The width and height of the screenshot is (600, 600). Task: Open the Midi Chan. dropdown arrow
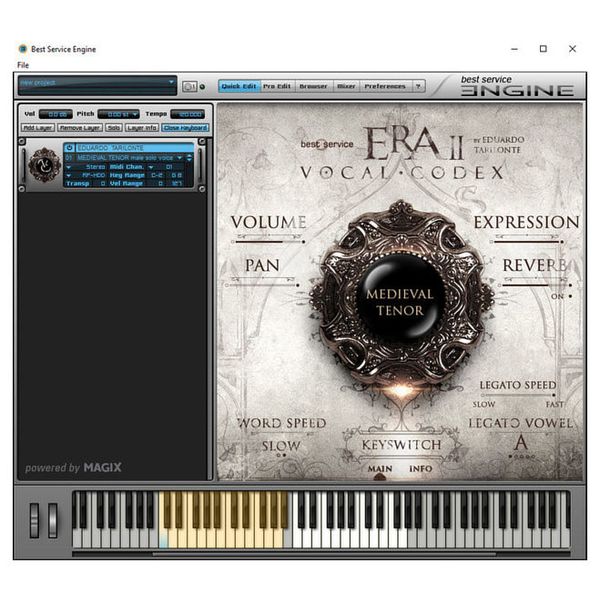click(x=151, y=167)
